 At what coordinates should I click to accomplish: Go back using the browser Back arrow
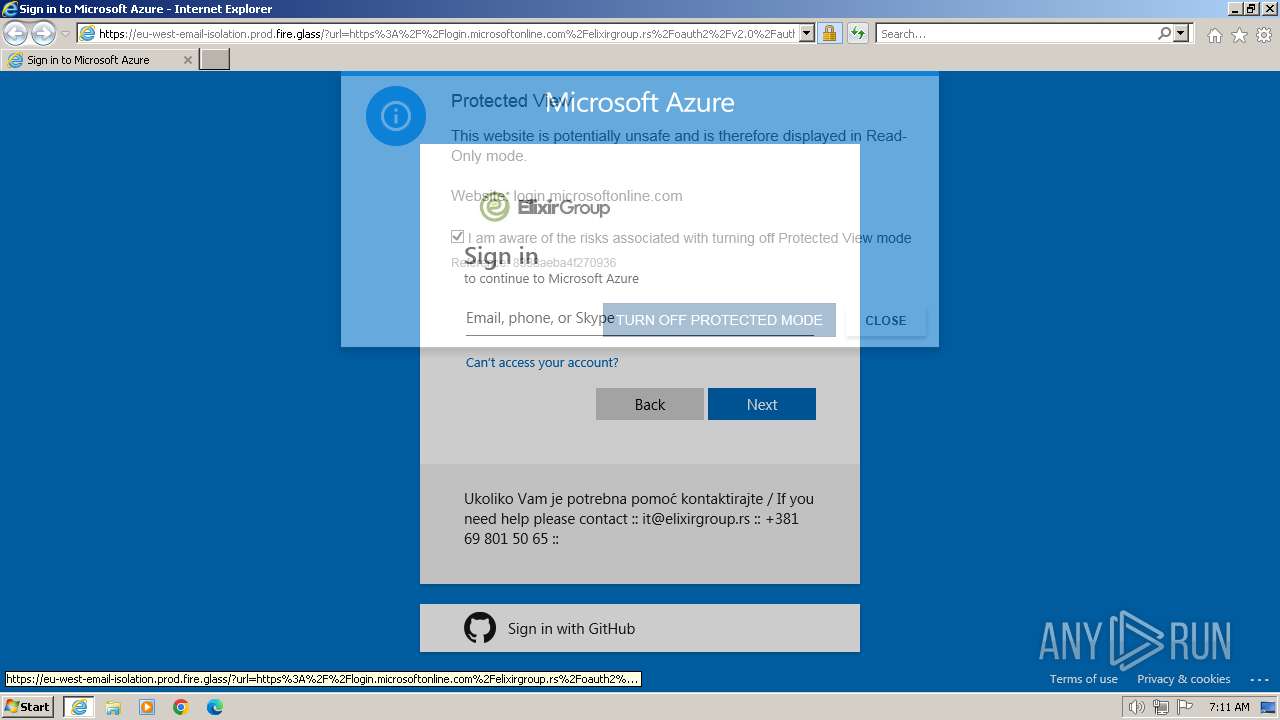tap(16, 33)
